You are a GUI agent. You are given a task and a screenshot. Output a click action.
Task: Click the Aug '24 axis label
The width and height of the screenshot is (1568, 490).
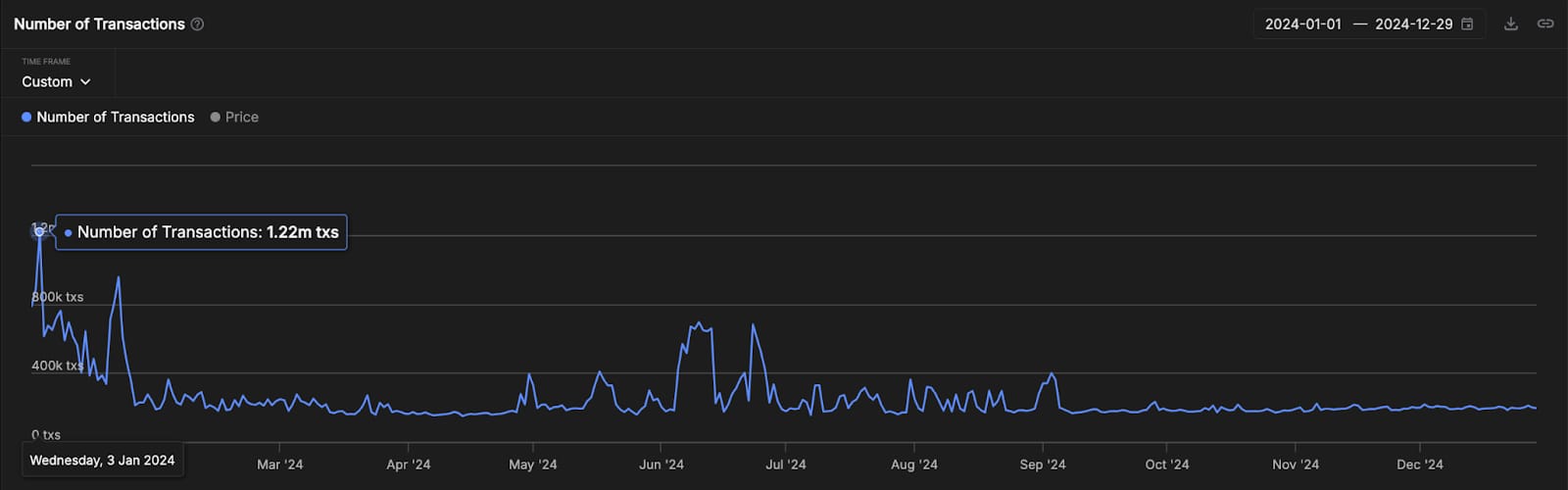pyautogui.click(x=913, y=465)
